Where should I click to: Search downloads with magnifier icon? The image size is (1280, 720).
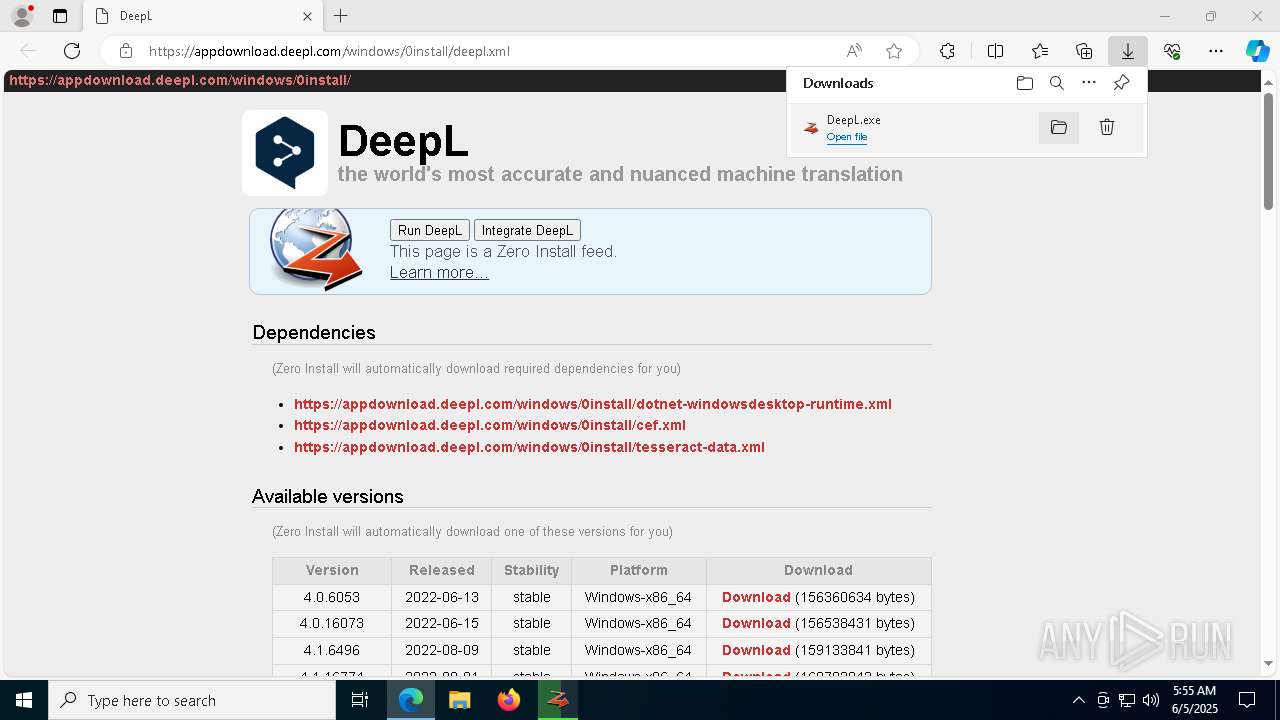pyautogui.click(x=1057, y=83)
